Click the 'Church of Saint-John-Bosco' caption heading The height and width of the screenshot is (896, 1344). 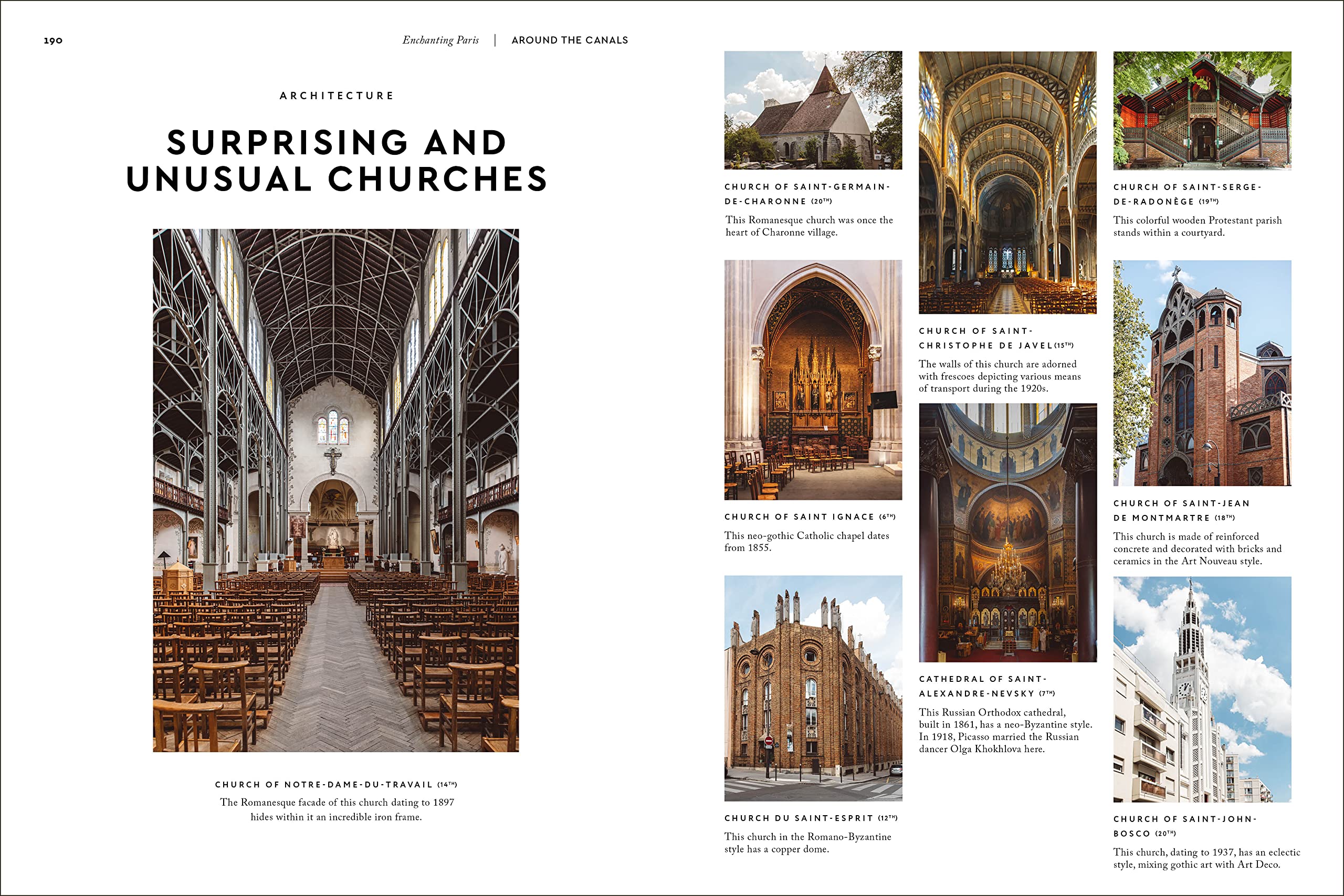1184,826
